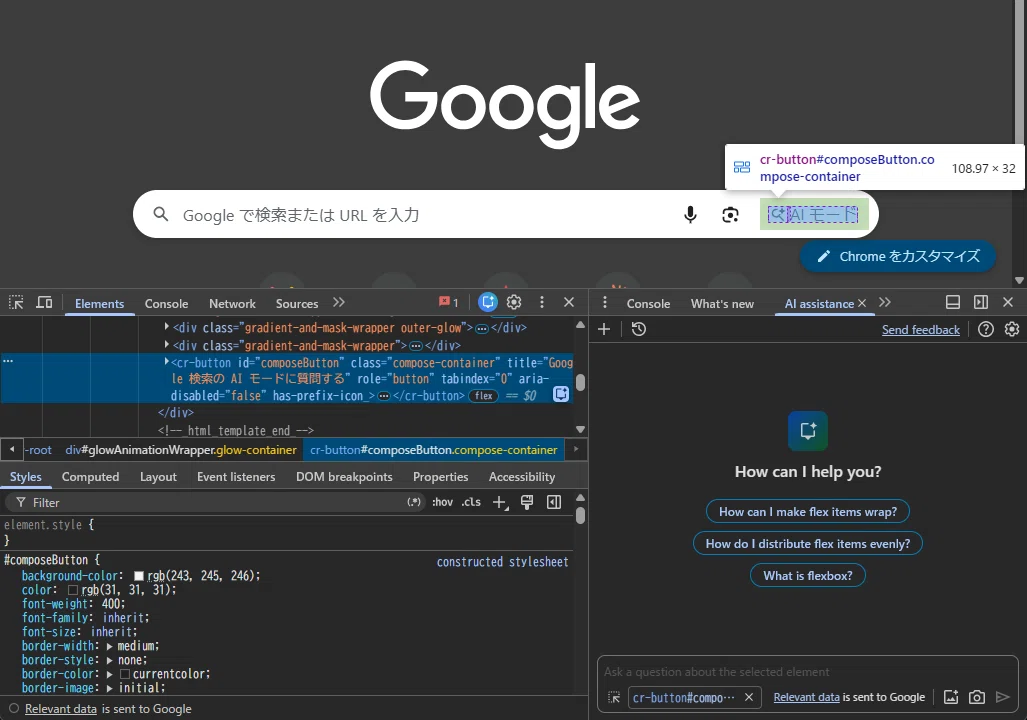The height and width of the screenshot is (720, 1027).
Task: Show more main panel tabs chevron
Action: click(339, 303)
